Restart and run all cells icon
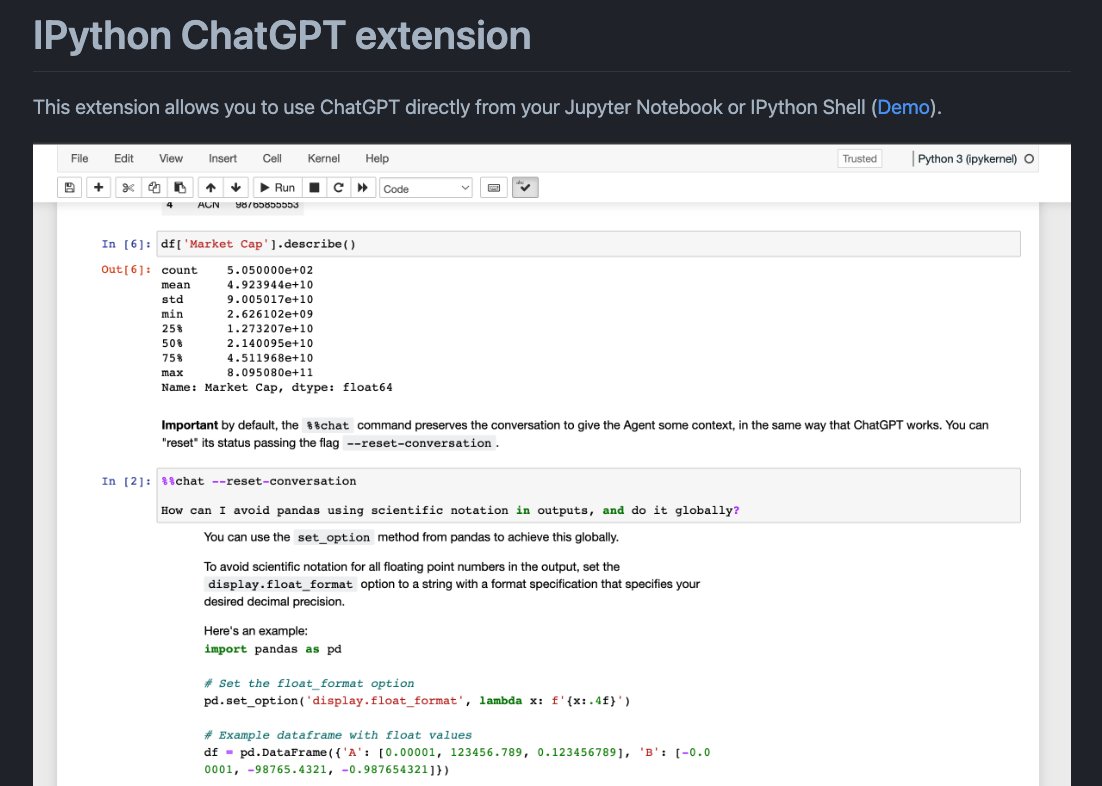Viewport: 1102px width, 786px height. [x=363, y=188]
